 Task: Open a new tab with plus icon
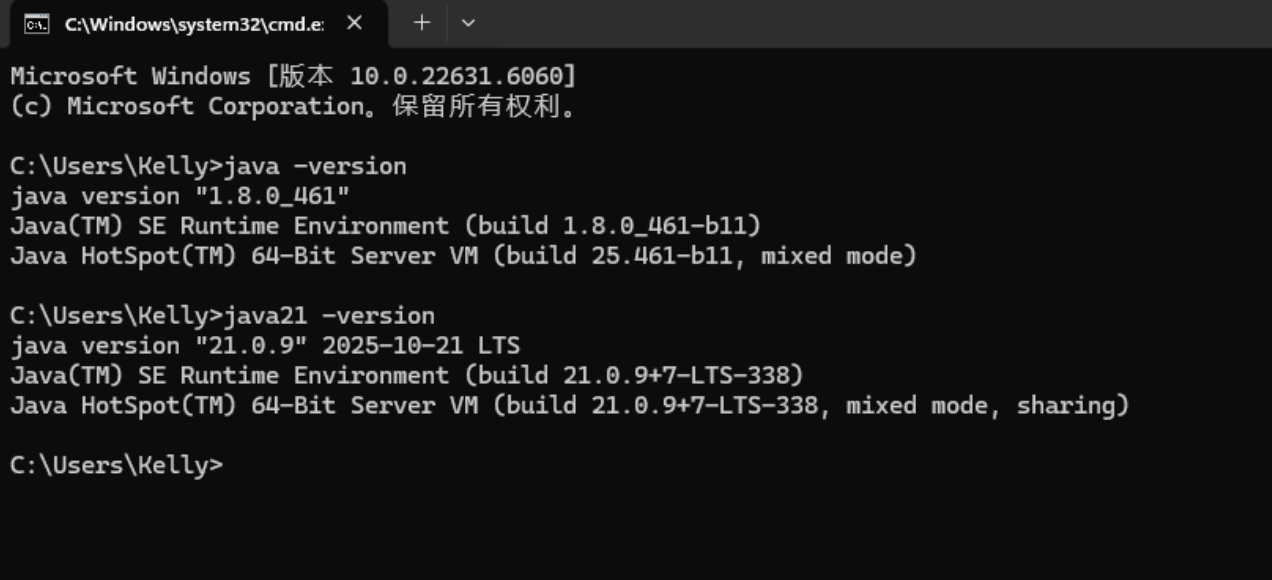point(422,23)
